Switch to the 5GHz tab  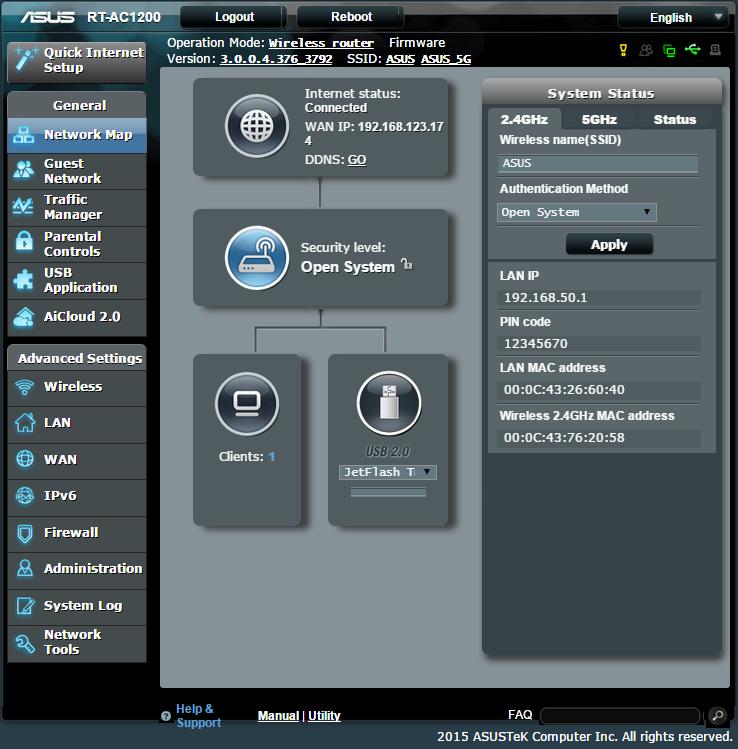599,119
